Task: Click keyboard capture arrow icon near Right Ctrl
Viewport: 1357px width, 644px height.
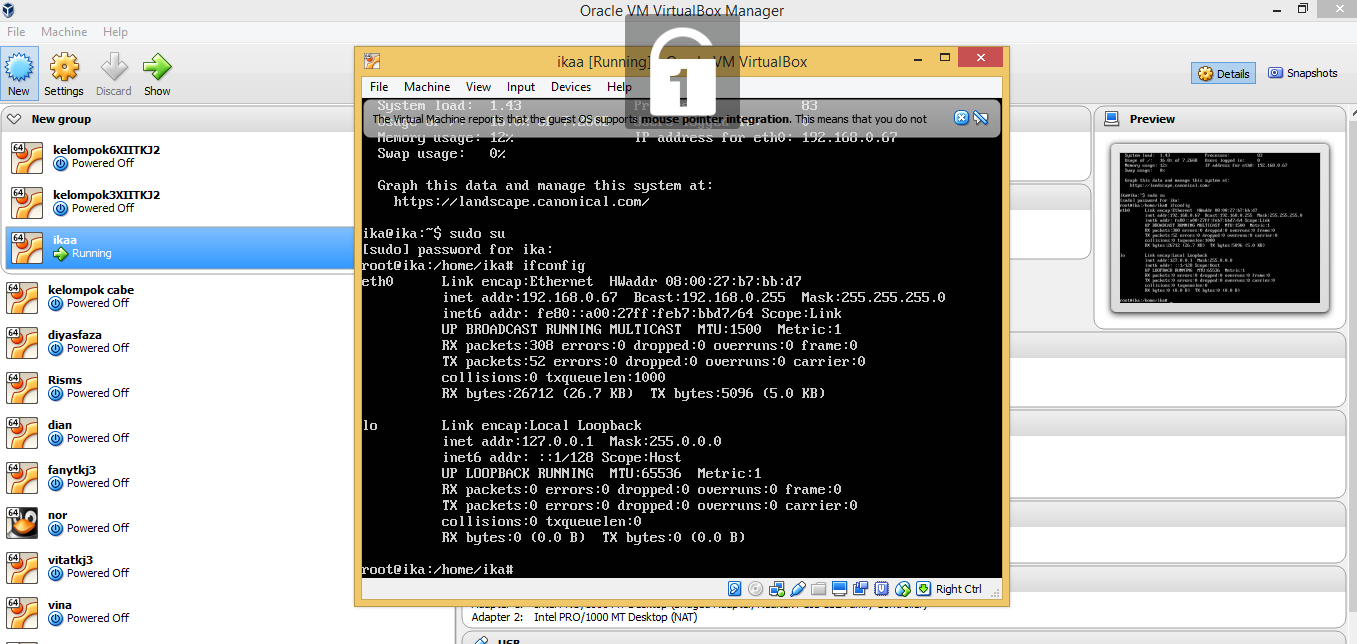Action: (924, 589)
